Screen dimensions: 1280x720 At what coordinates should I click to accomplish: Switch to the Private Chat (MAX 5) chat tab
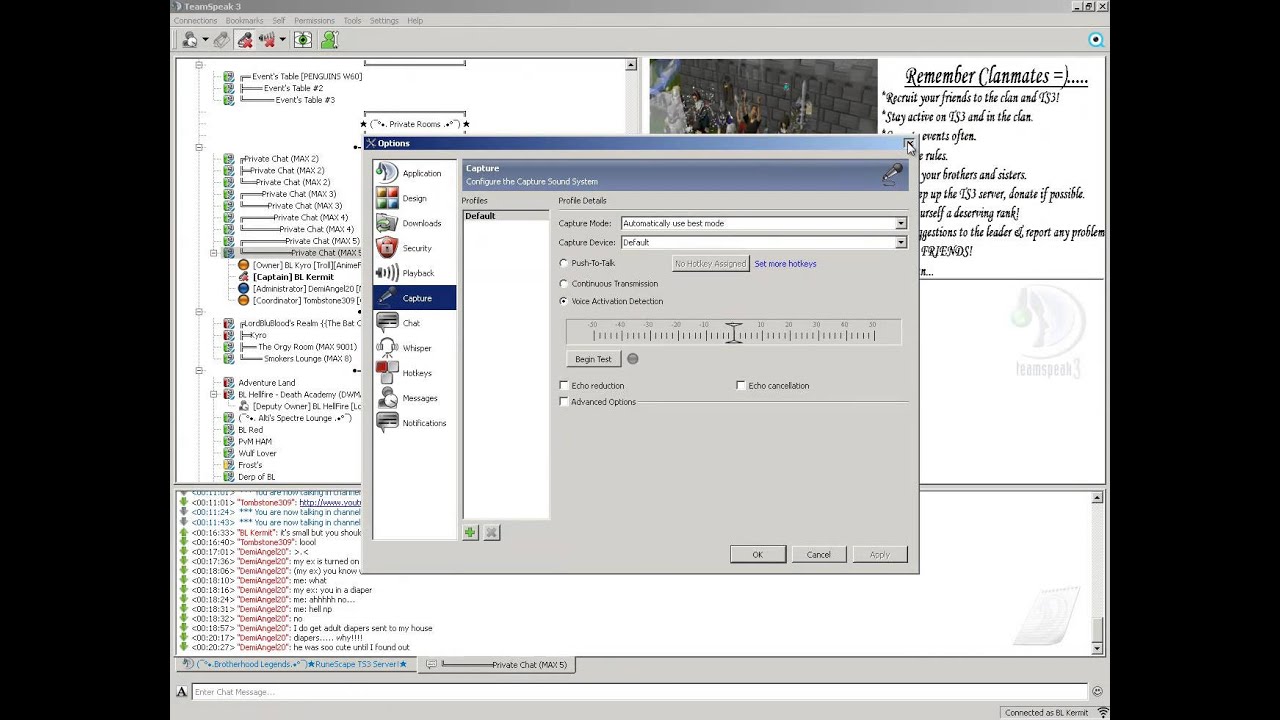click(x=497, y=665)
